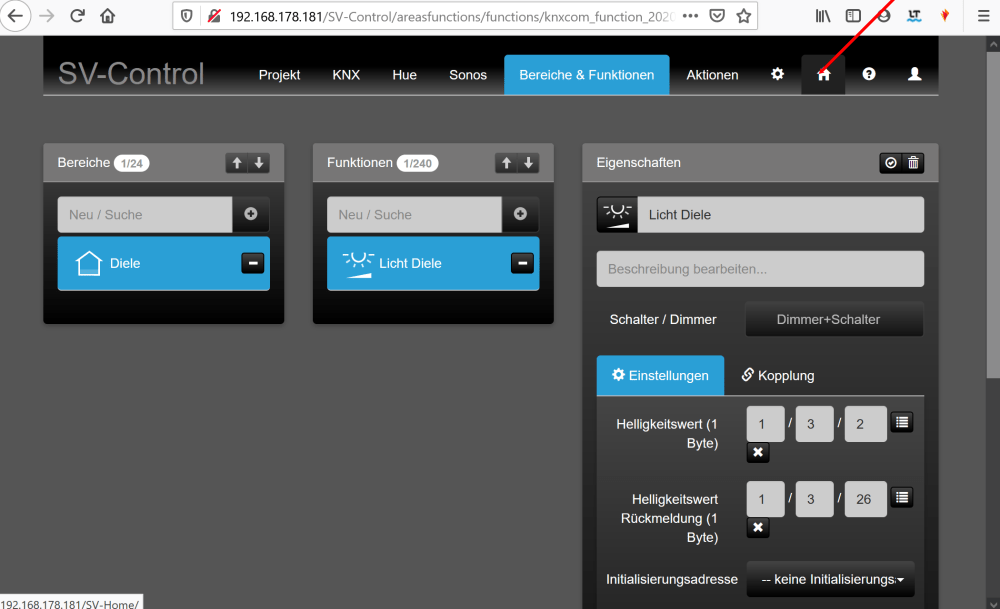Image resolution: width=1000 pixels, height=609 pixels.
Task: Change function icon next to Licht Diele name
Action: pyautogui.click(x=617, y=214)
